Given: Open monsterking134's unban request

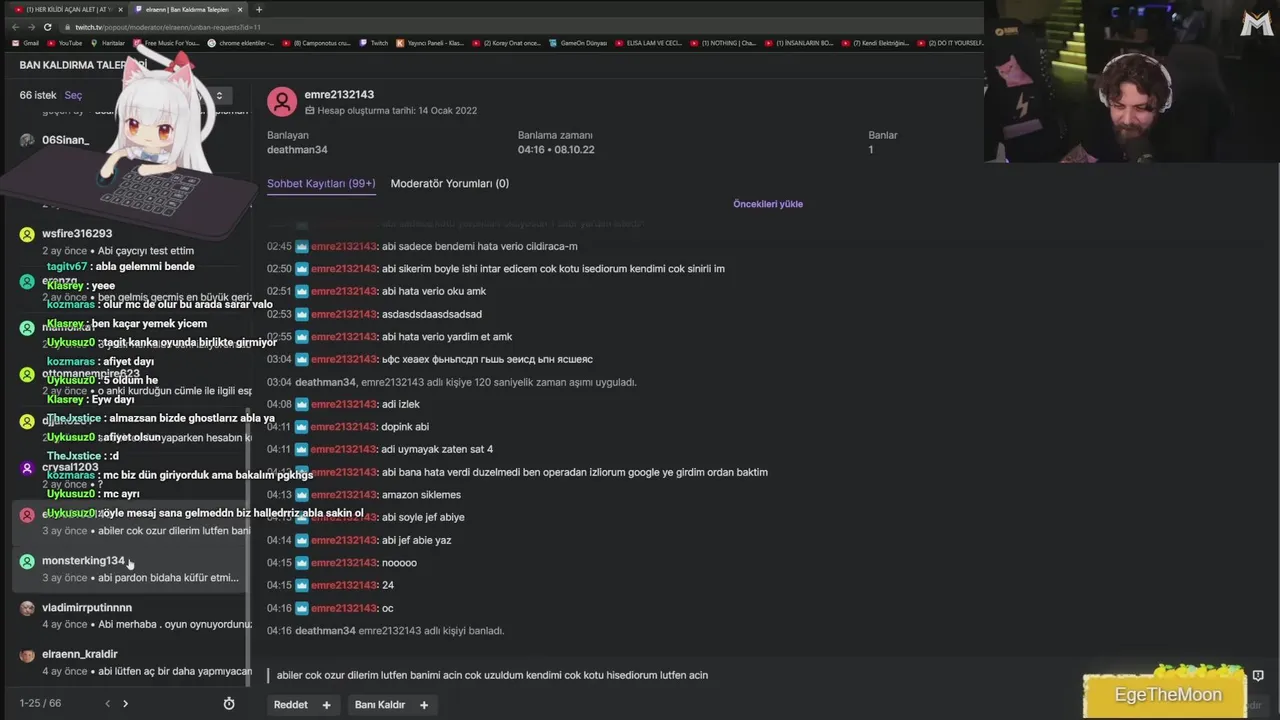Looking at the screenshot, I should 130,569.
